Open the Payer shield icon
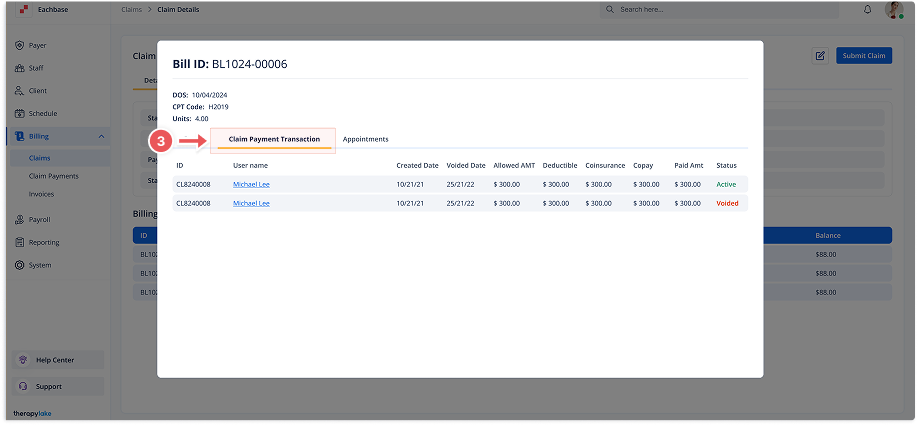Image resolution: width=918 pixels, height=426 pixels. tap(19, 45)
